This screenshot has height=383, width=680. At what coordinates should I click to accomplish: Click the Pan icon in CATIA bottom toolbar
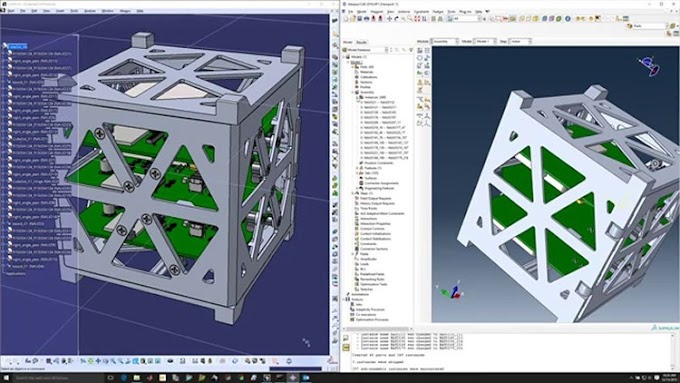tap(98, 361)
